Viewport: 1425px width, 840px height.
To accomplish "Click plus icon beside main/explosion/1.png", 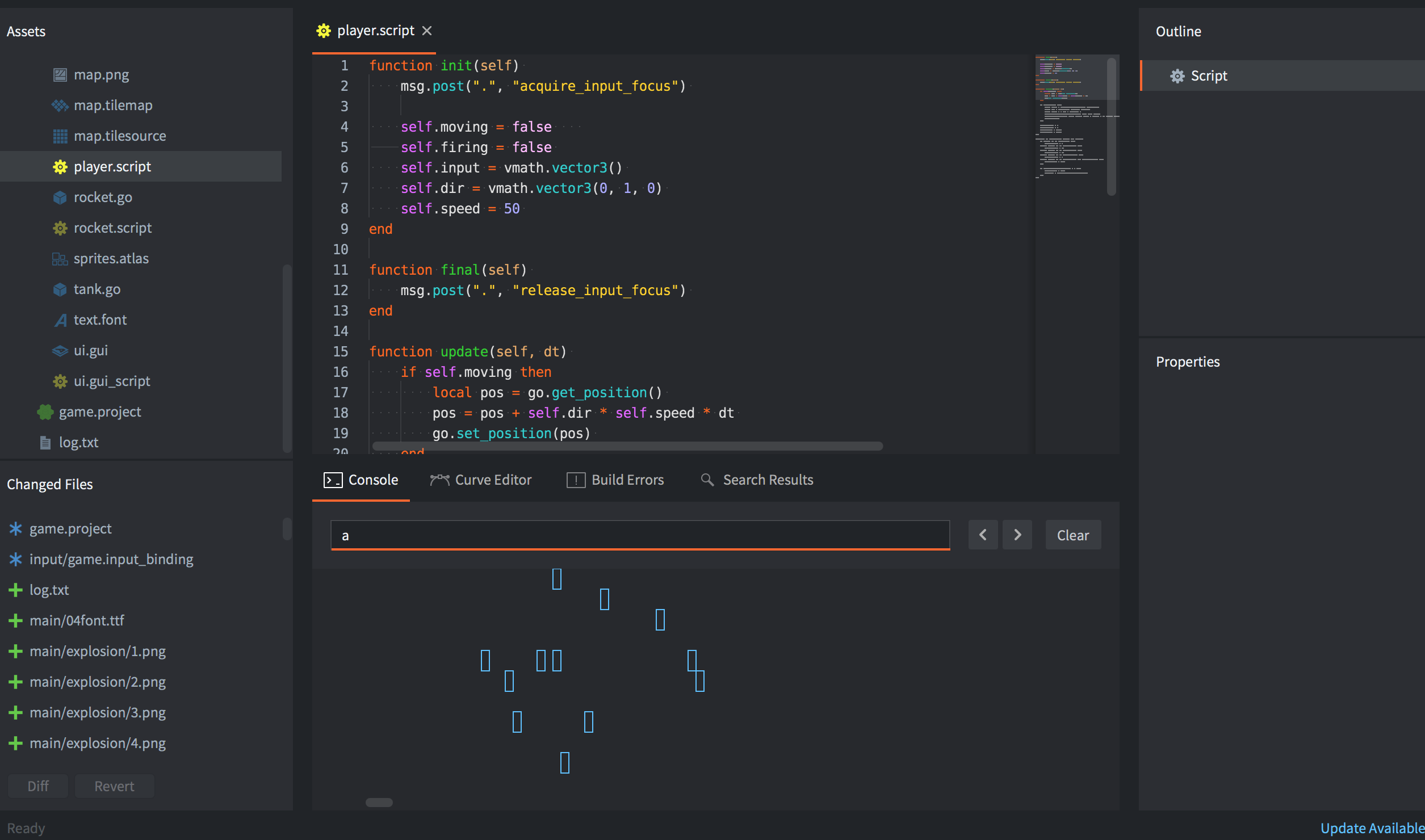I will click(x=16, y=652).
